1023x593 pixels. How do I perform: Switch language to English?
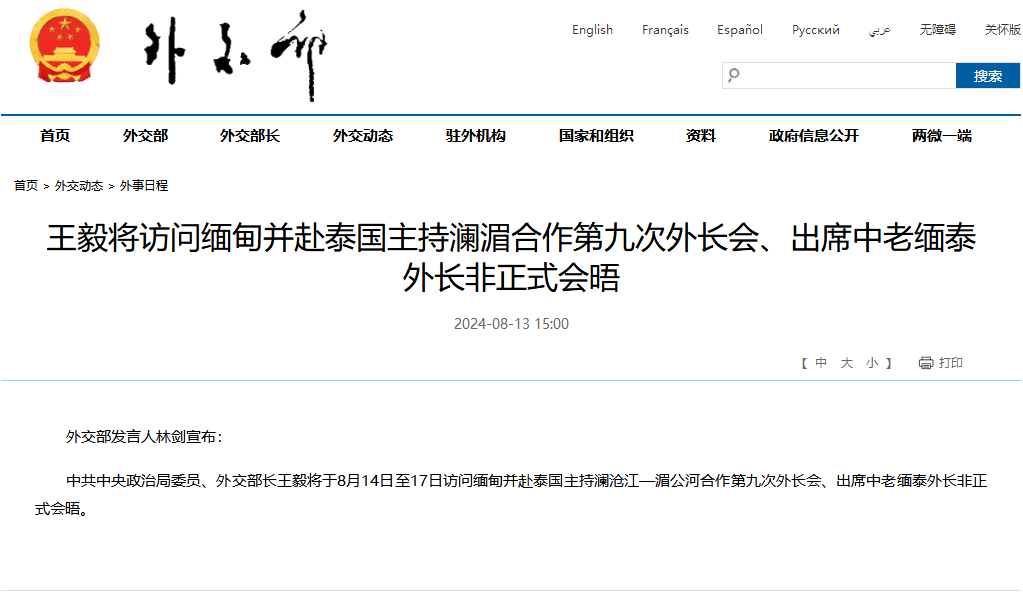(x=592, y=30)
